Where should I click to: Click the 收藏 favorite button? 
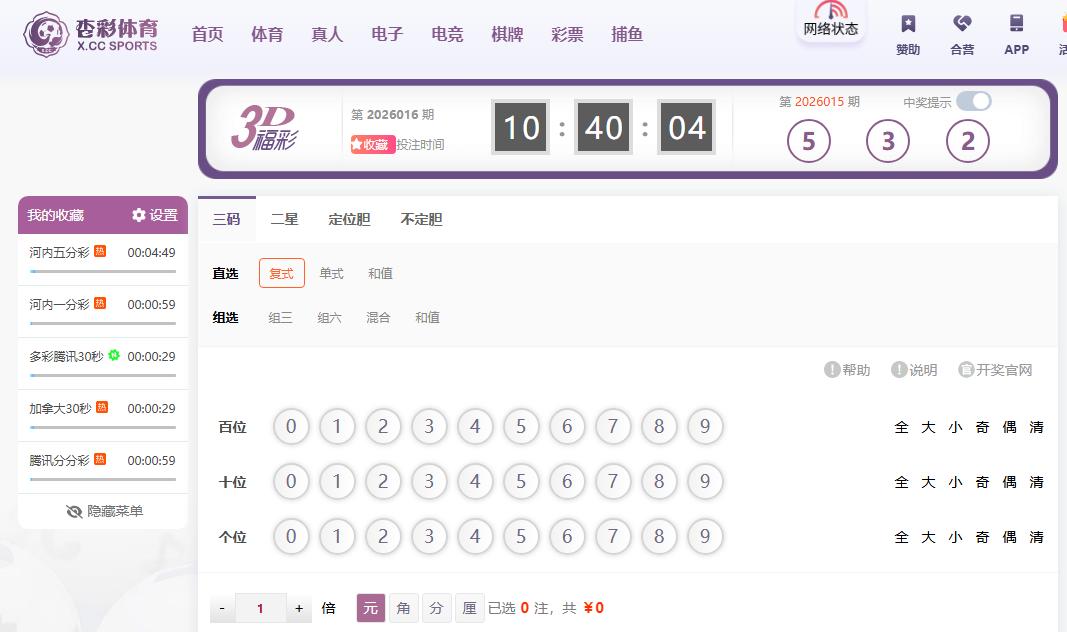point(372,144)
